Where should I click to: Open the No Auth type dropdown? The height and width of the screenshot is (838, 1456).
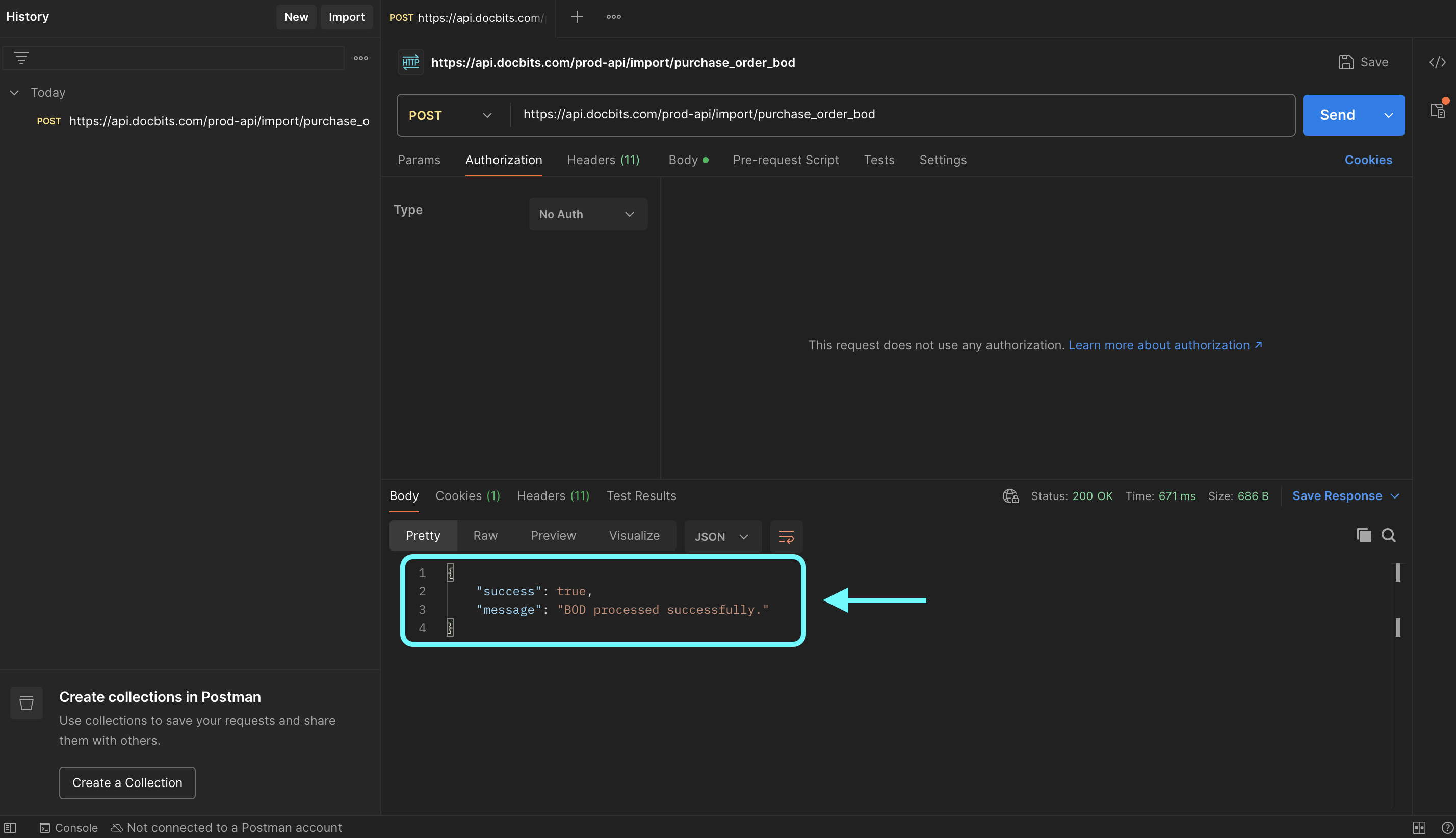[x=588, y=214]
